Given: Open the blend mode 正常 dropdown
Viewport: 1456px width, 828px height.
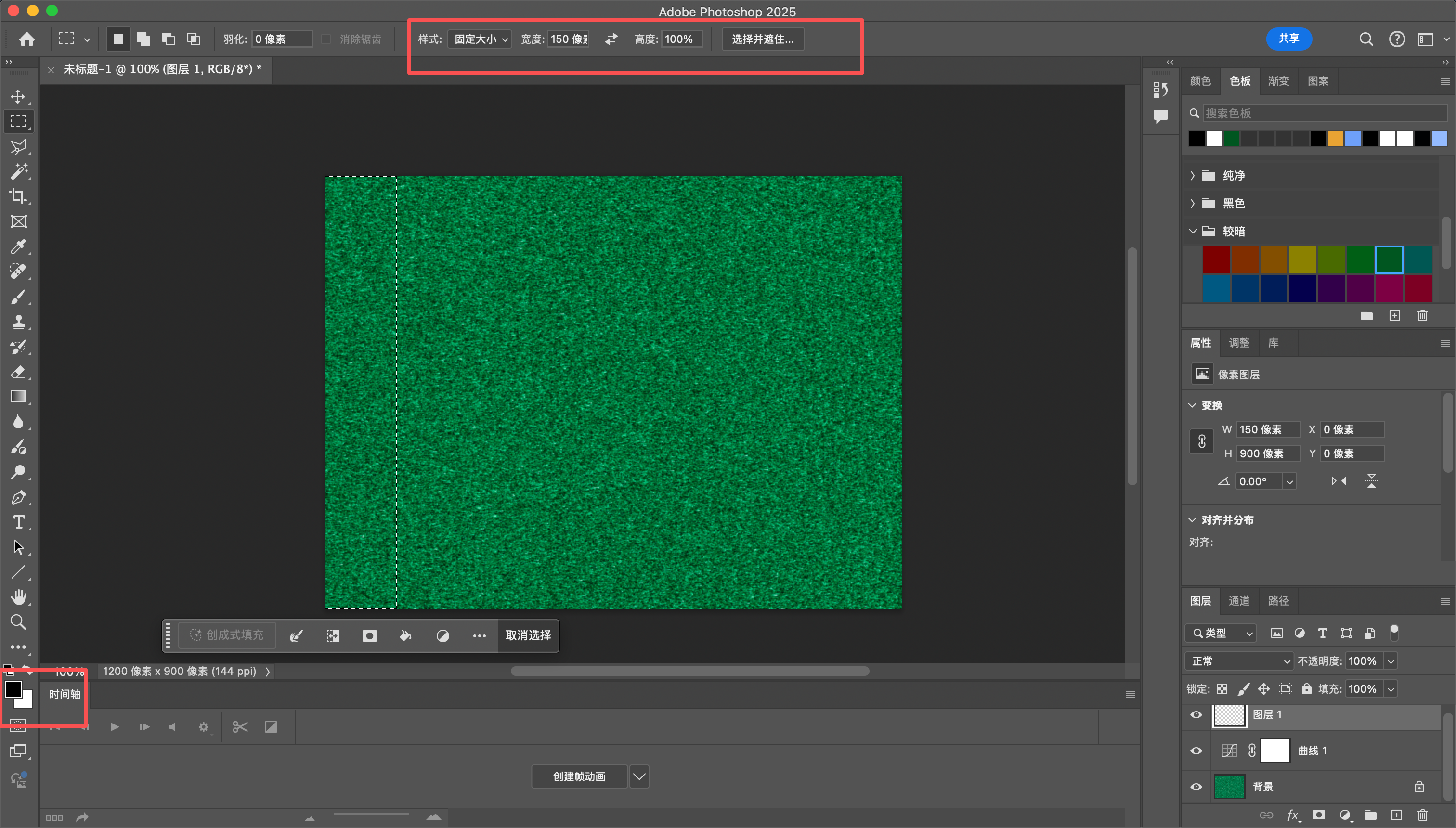Looking at the screenshot, I should coord(1239,661).
